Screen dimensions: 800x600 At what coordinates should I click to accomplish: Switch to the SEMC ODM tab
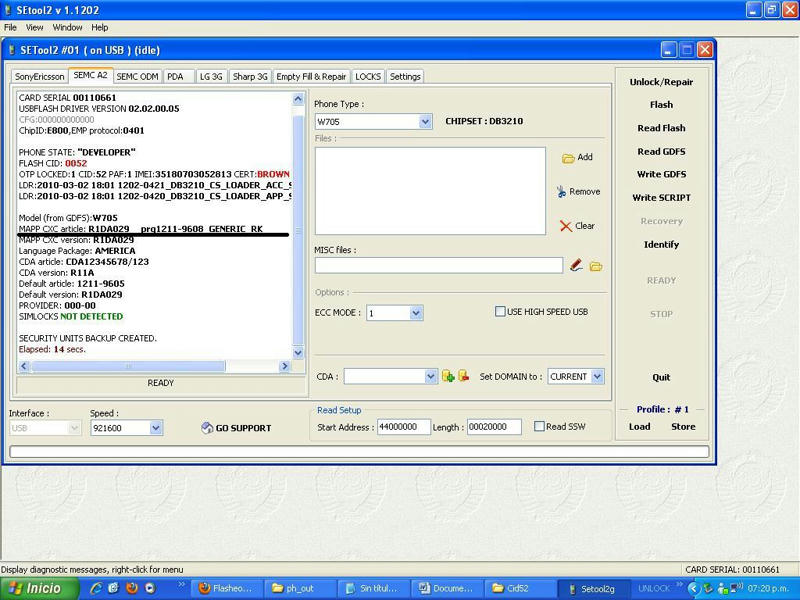tap(137, 76)
